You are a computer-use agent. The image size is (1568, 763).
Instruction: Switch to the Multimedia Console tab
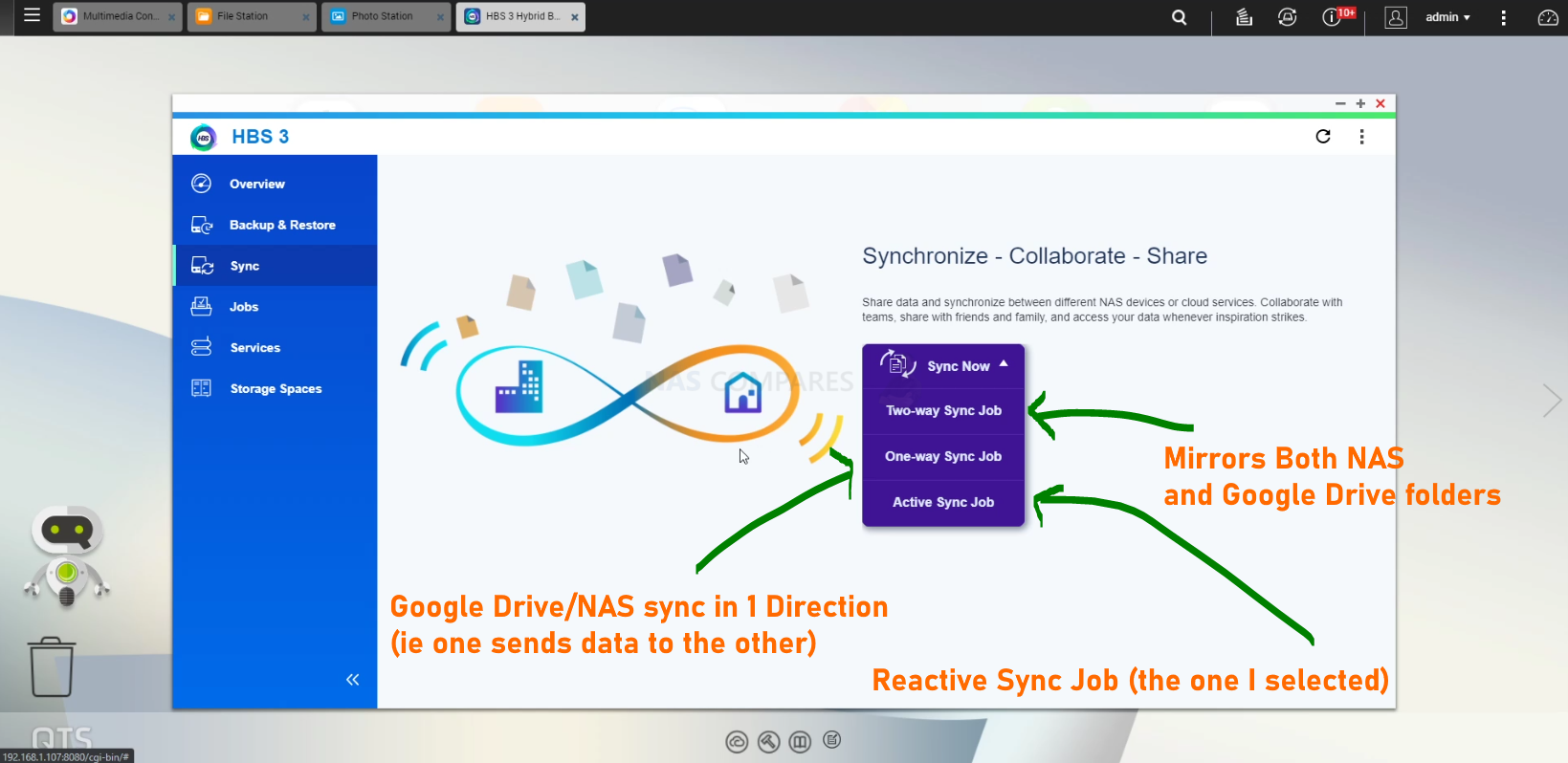[117, 16]
